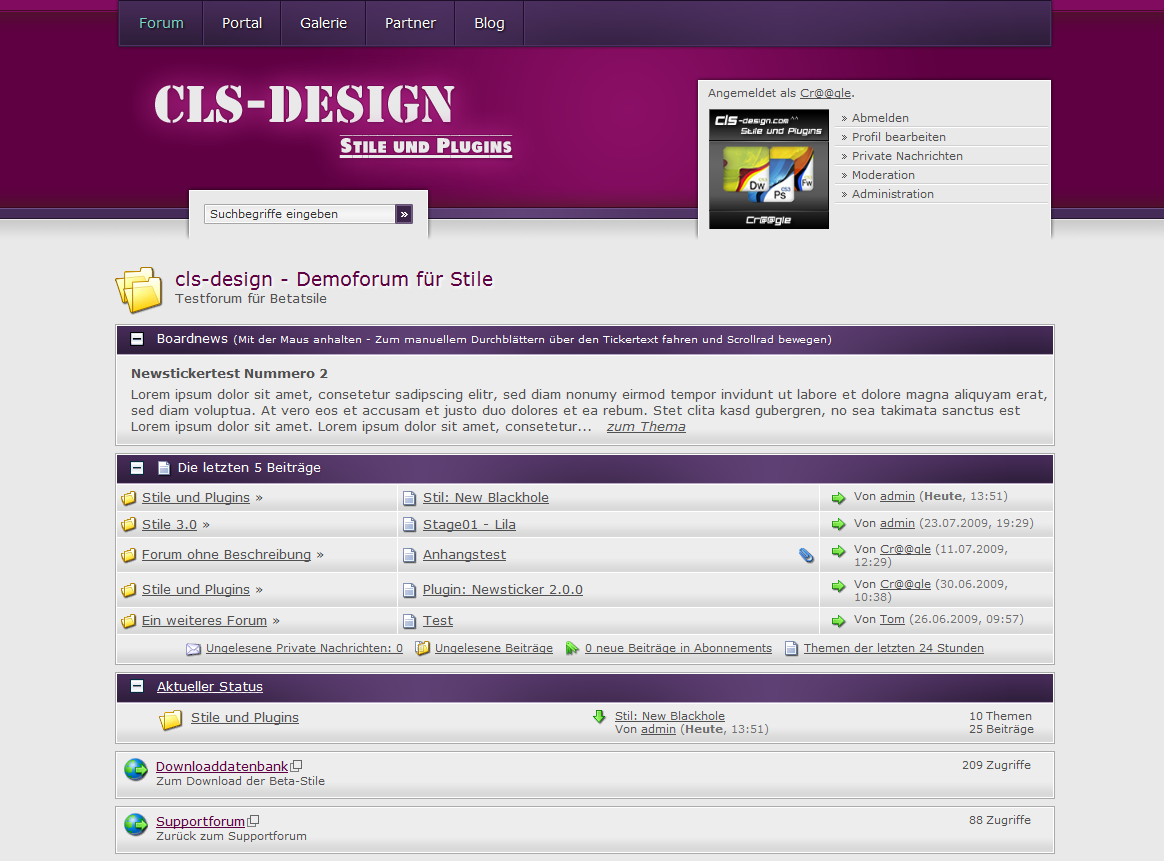1164x861 pixels.
Task: Click the Cr@@gle user avatar image
Action: pyautogui.click(x=769, y=169)
